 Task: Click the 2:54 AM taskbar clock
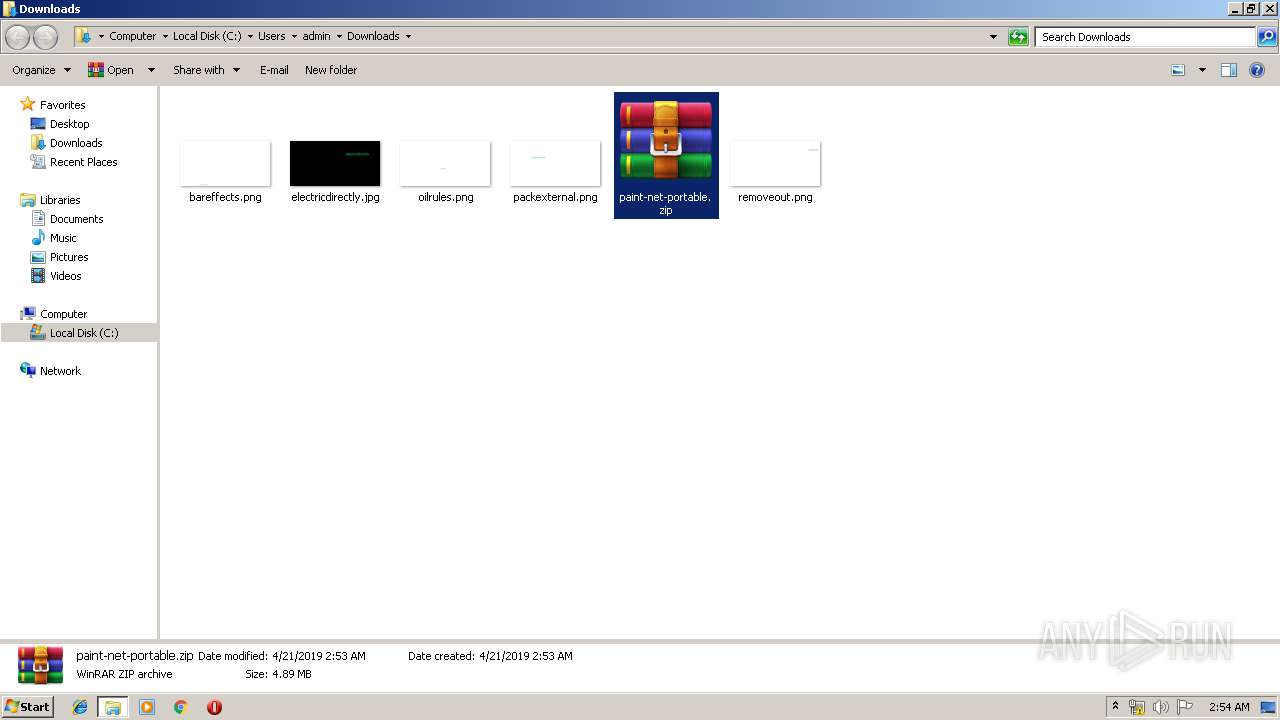(1229, 707)
